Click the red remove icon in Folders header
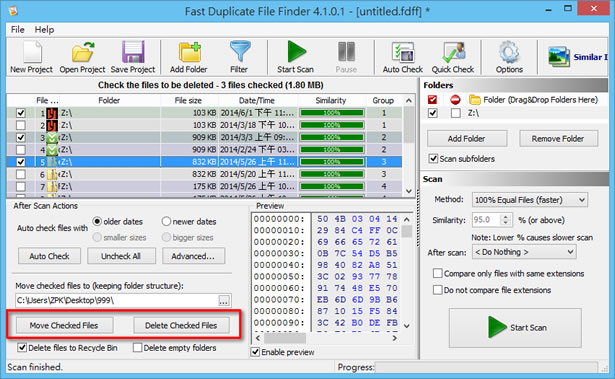615x379 pixels. pos(455,100)
